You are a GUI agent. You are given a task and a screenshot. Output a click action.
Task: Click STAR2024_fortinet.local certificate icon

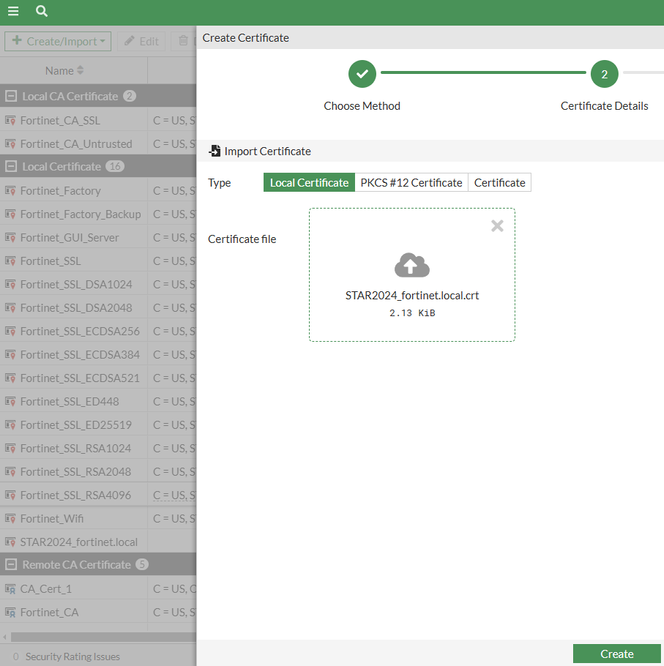click(10, 542)
